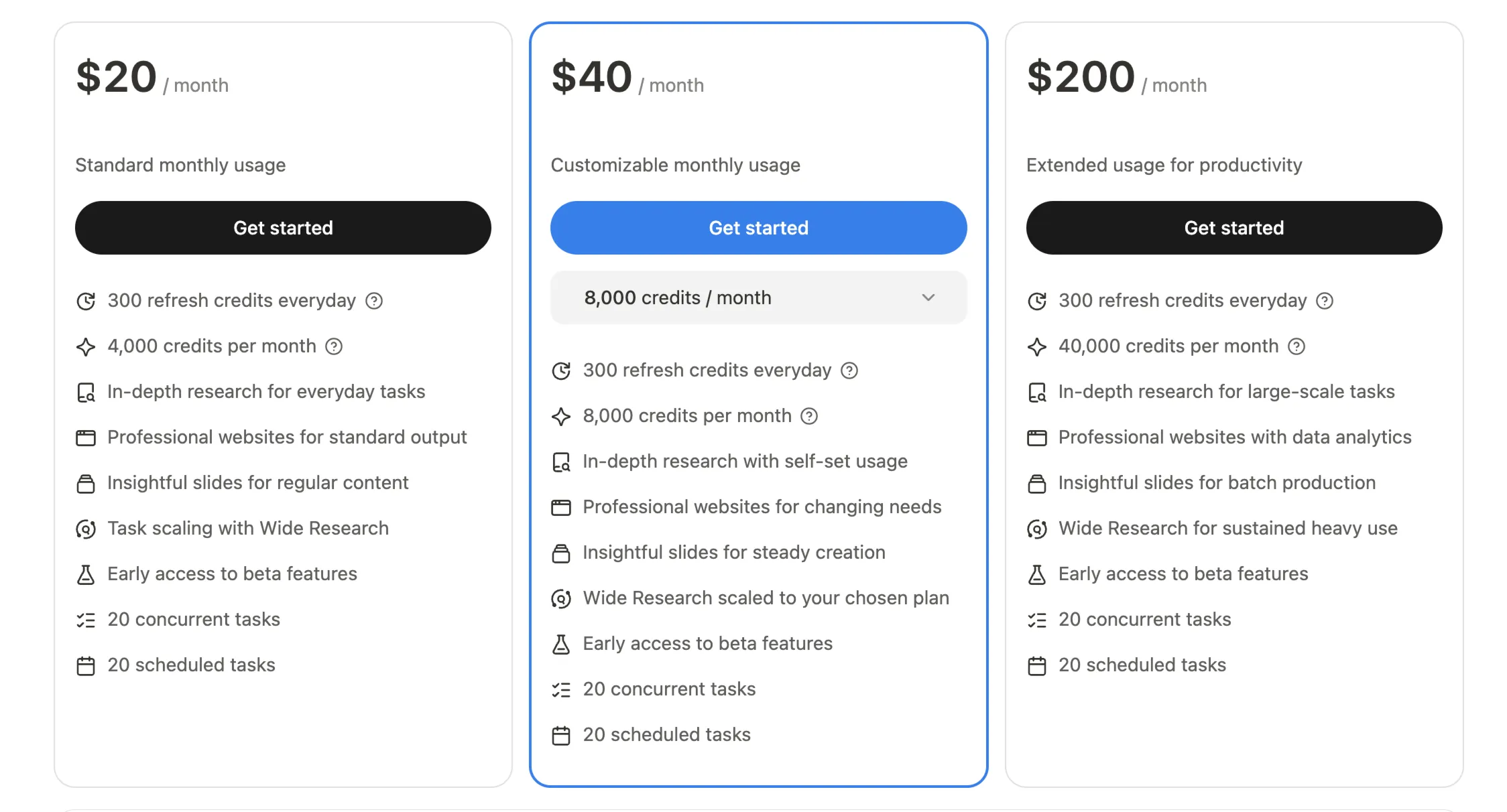This screenshot has width=1507, height=812.
Task: Open the 8,000 credits / month dropdown
Action: [x=758, y=297]
